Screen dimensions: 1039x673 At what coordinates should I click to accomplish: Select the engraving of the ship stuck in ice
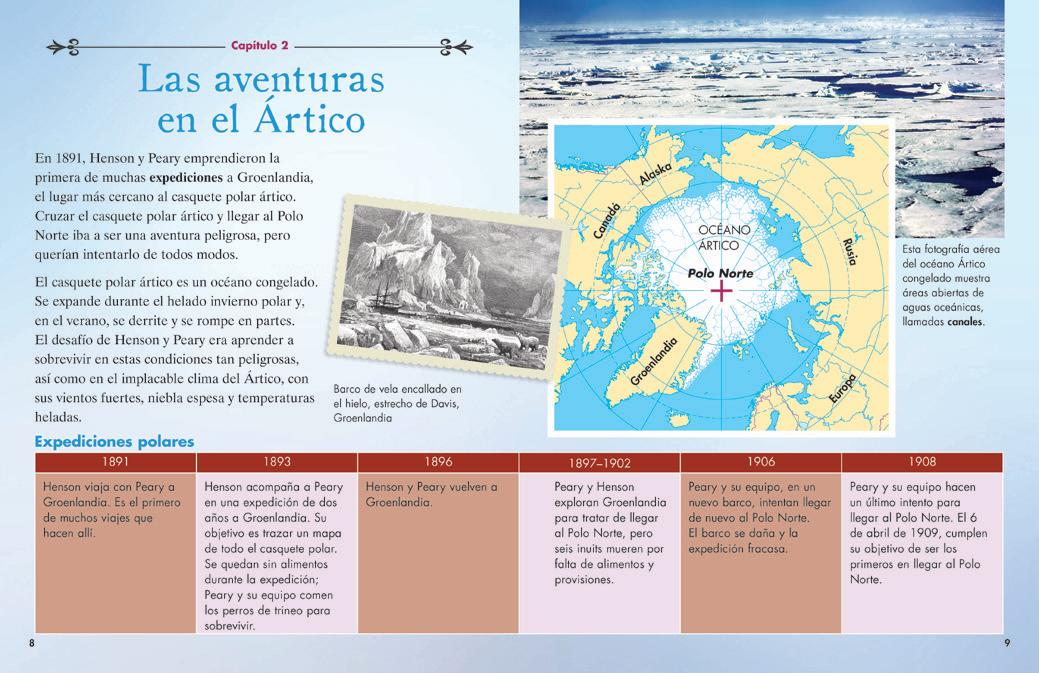(x=445, y=287)
